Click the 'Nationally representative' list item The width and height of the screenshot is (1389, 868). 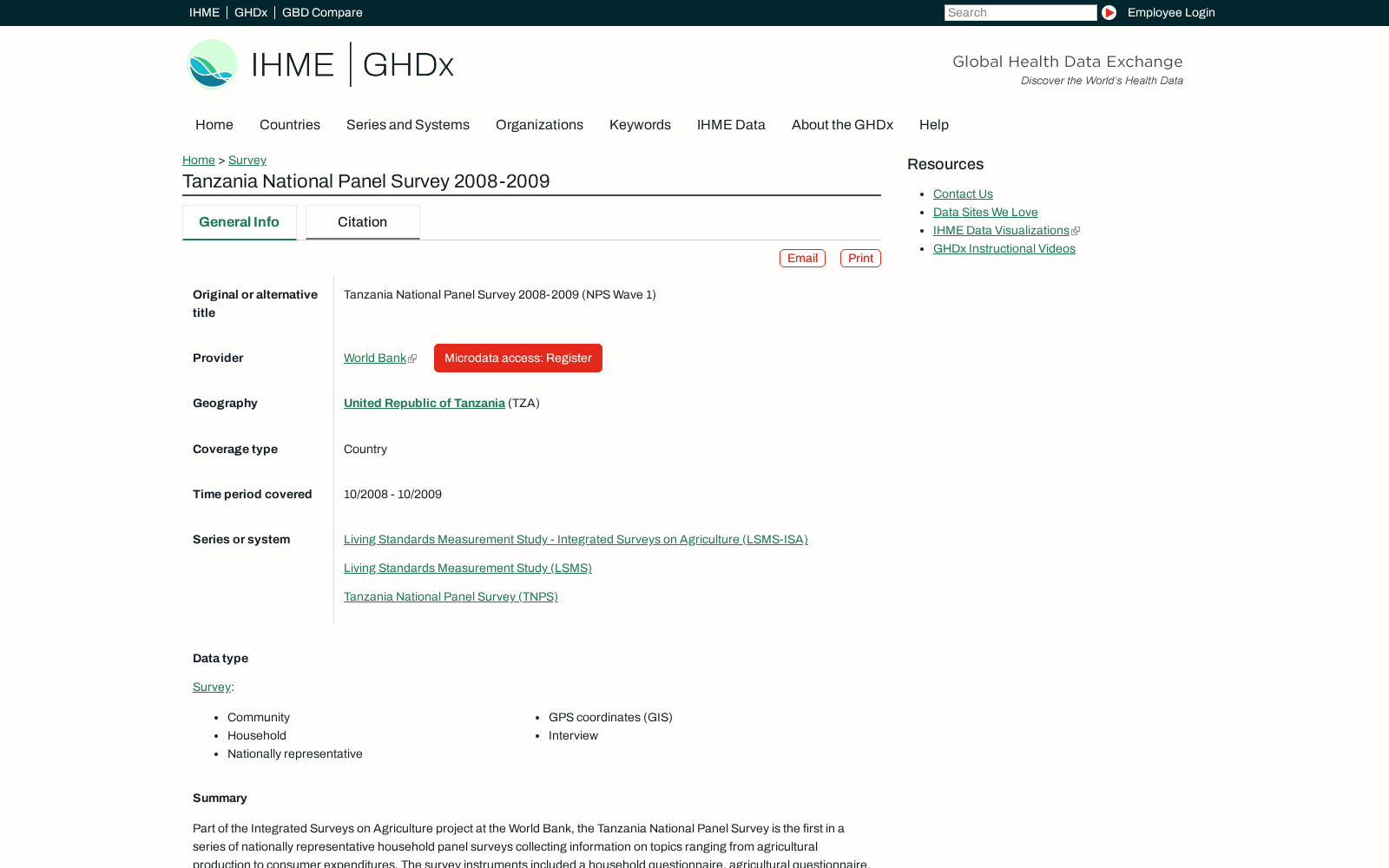(295, 753)
